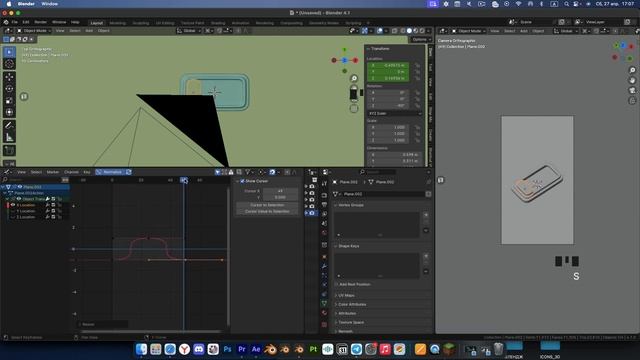The height and width of the screenshot is (360, 640).
Task: Open Premiere Pro from the Dock
Action: coord(242,349)
